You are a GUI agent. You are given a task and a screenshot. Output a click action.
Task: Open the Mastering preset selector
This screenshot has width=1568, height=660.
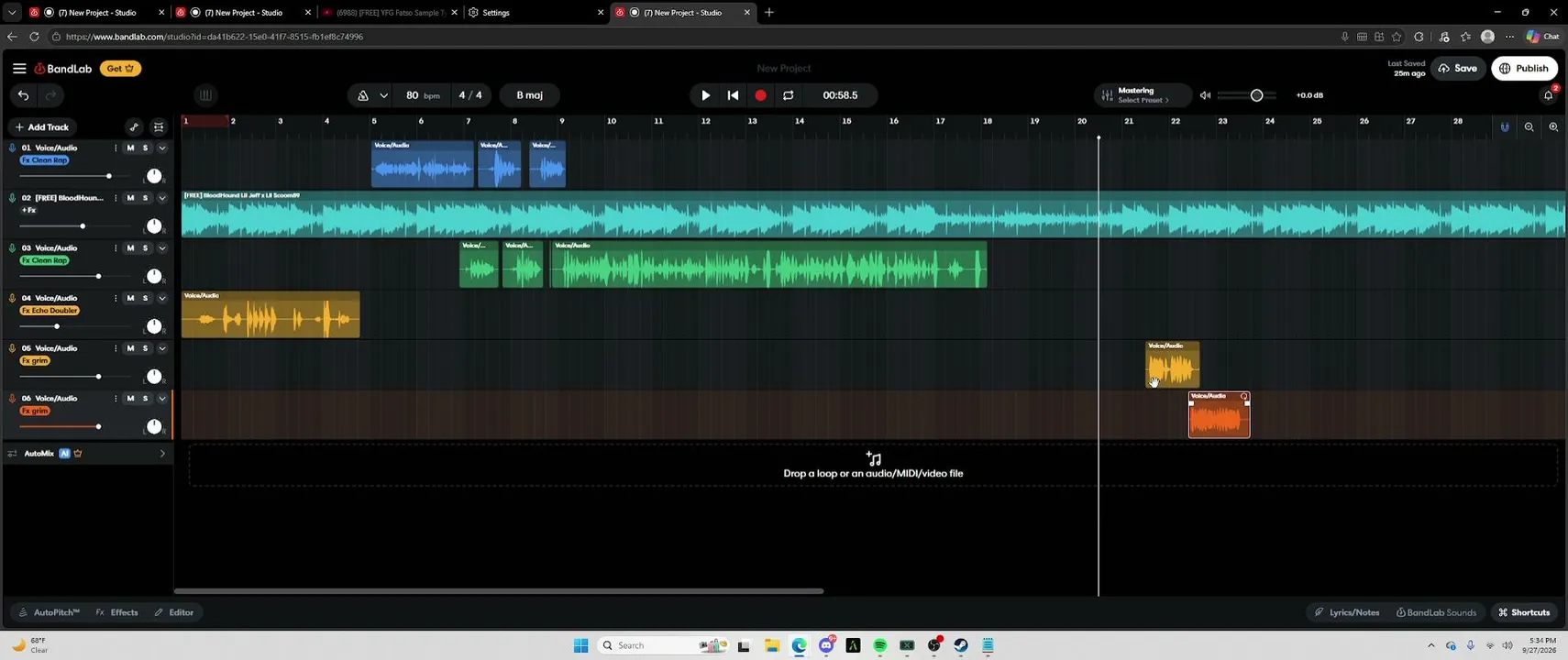[1142, 95]
